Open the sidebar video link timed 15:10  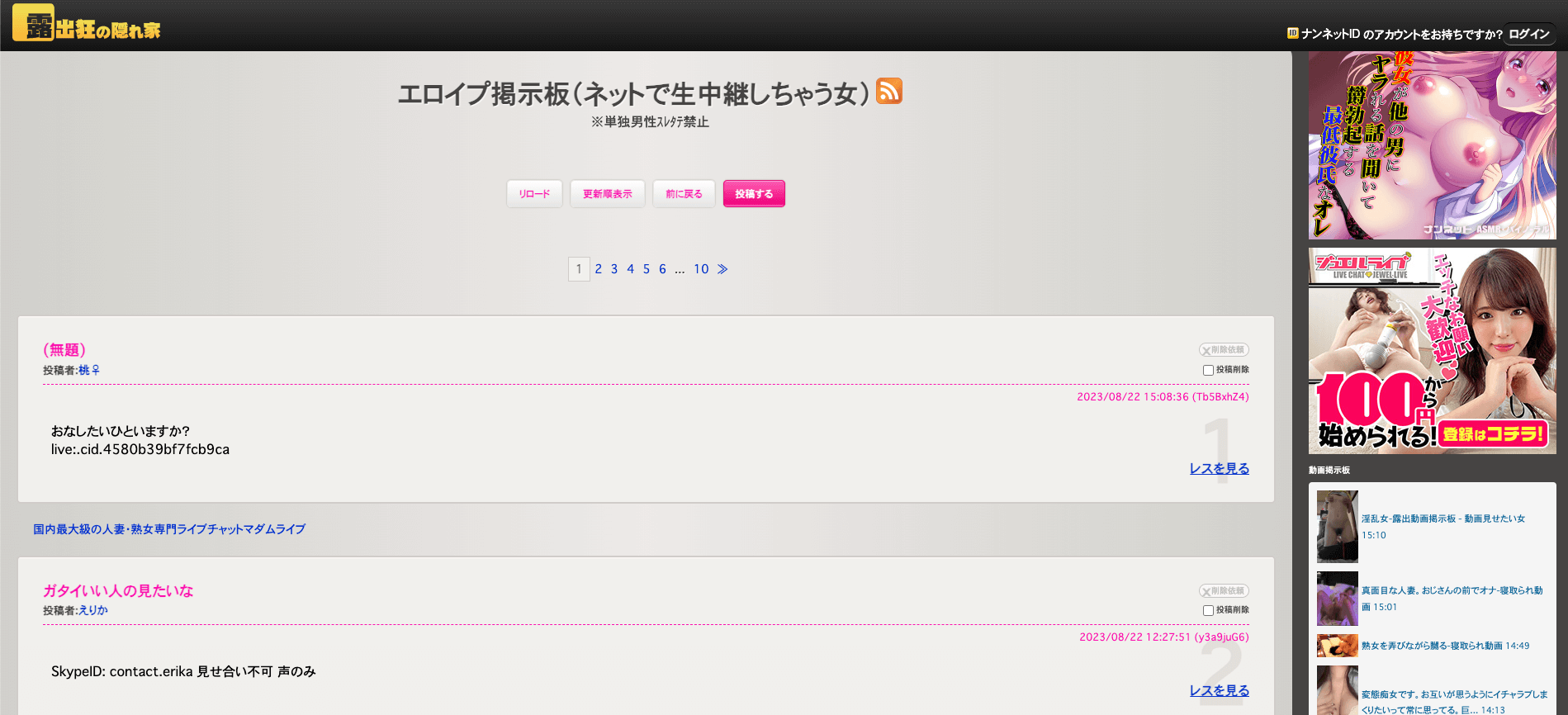click(1443, 527)
